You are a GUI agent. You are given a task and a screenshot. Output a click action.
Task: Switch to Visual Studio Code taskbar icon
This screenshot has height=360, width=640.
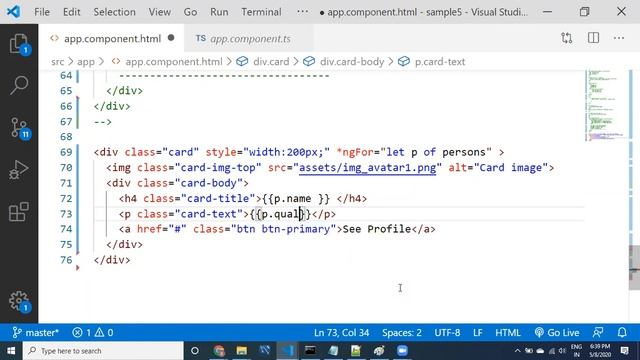[x=287, y=351]
